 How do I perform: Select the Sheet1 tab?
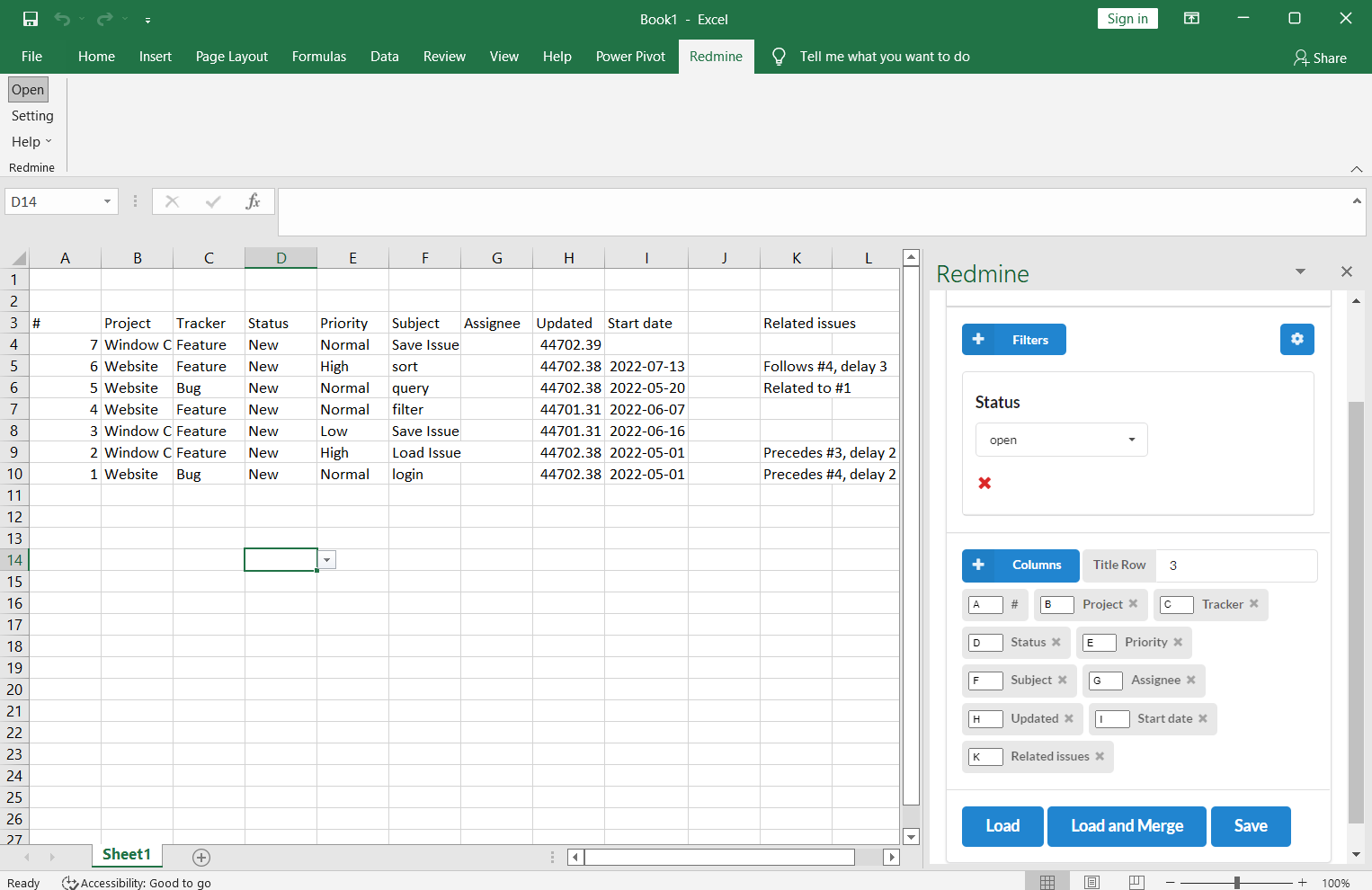pyautogui.click(x=126, y=855)
